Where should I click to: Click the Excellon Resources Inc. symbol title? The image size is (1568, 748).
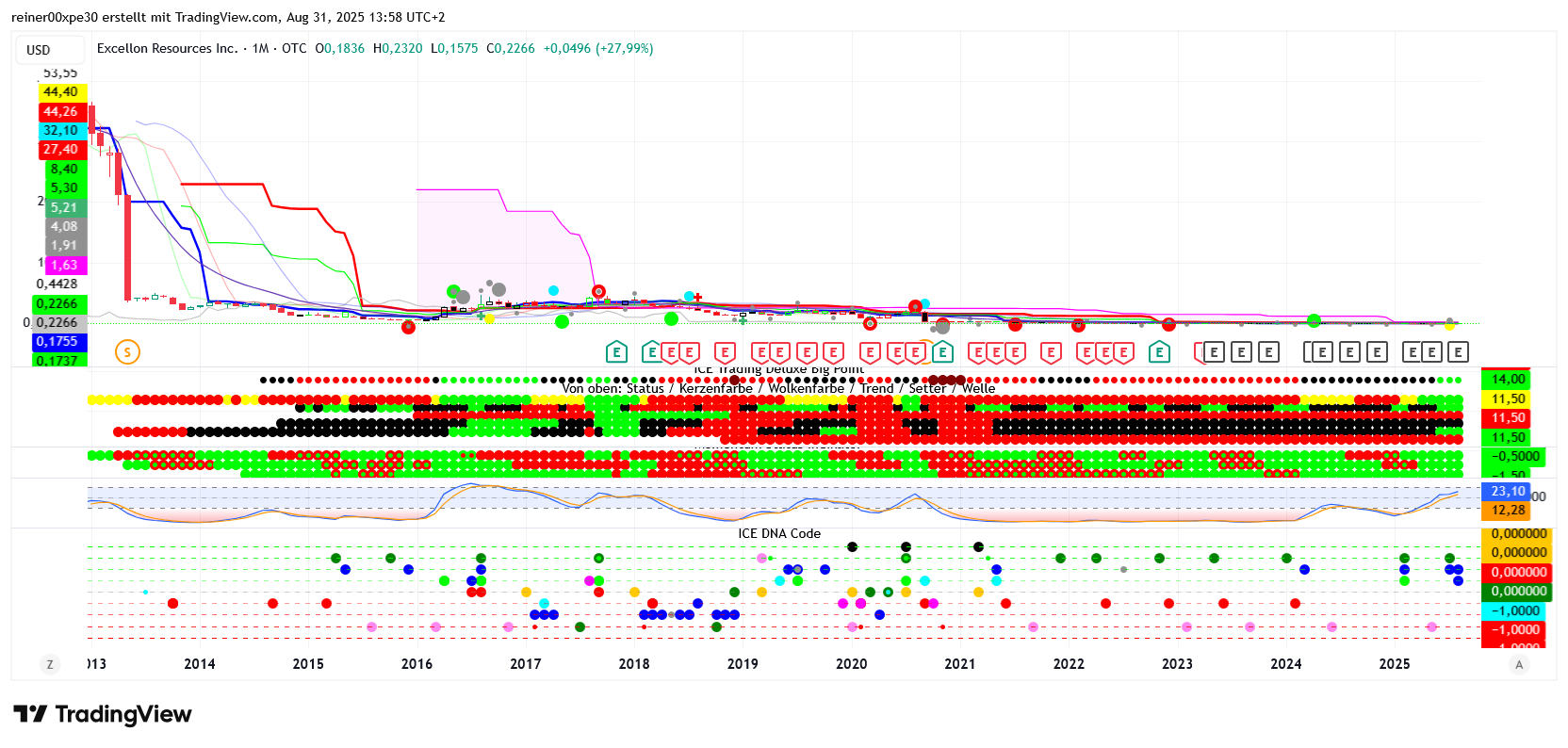(167, 48)
